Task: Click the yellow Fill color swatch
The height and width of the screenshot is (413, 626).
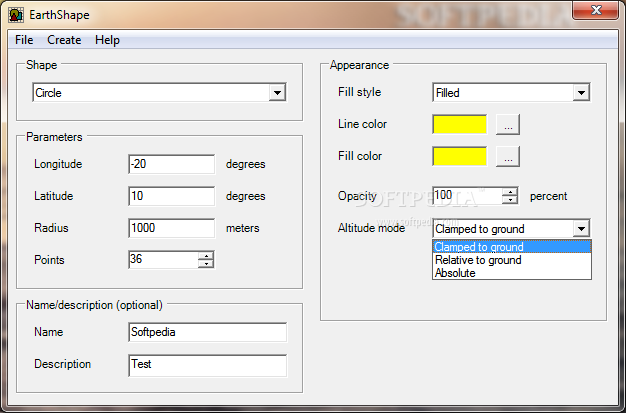Action: pos(460,156)
